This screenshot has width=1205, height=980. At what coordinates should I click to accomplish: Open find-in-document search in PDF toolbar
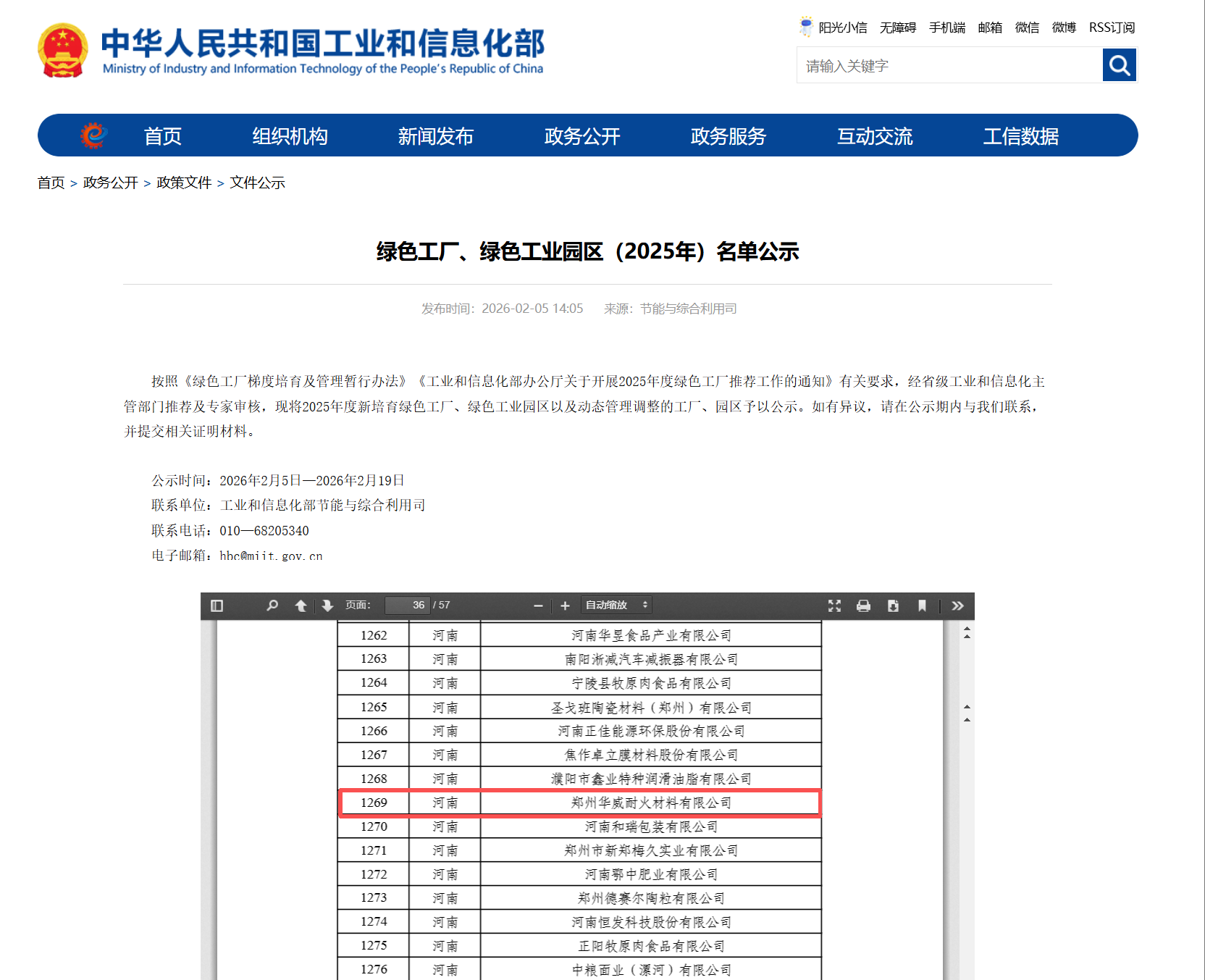pos(272,606)
